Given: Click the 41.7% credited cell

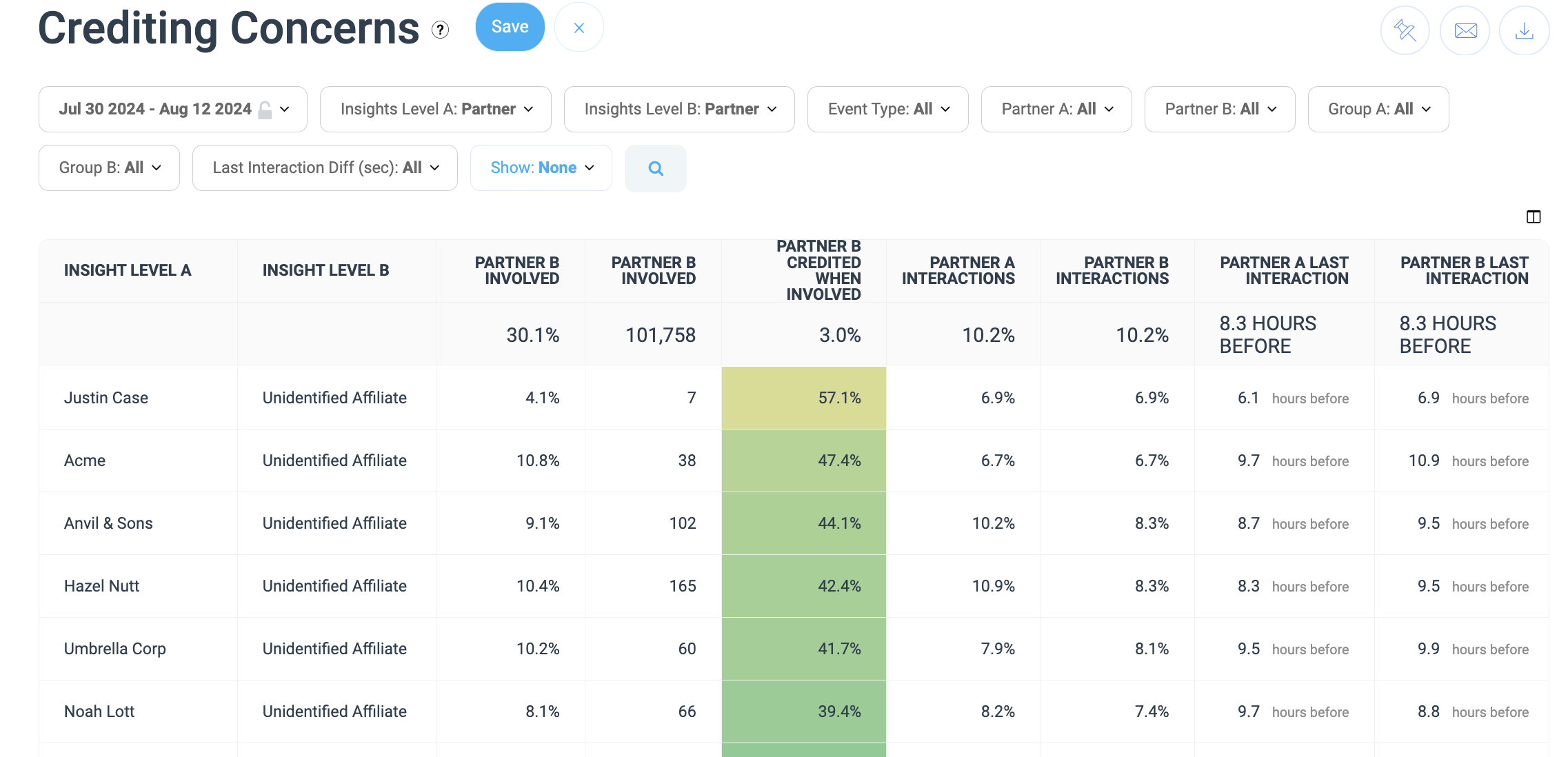Looking at the screenshot, I should (804, 649).
